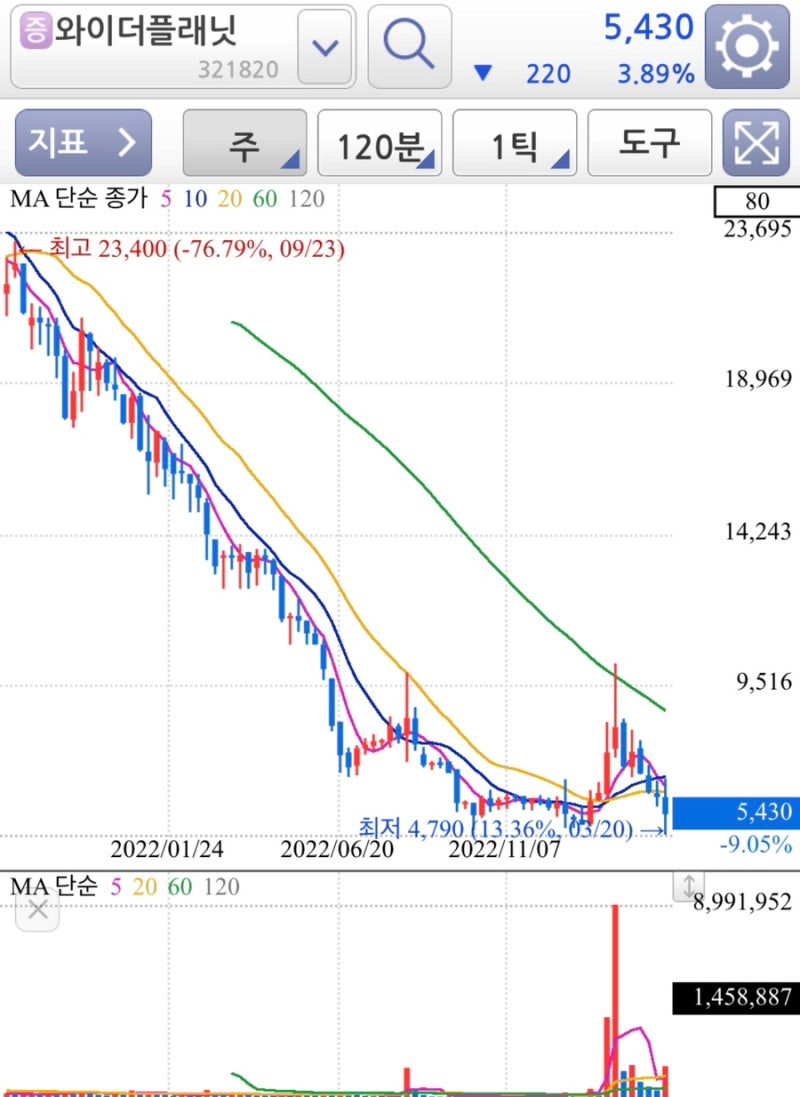Viewport: 800px width, 1097px height.
Task: Tap the down triangle change indicator
Action: click(483, 73)
